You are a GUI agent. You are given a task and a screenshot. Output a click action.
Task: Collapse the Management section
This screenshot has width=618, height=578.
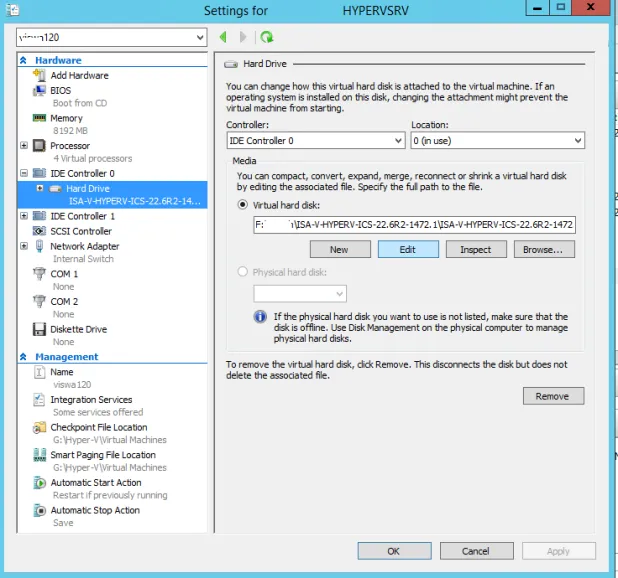click(23, 357)
